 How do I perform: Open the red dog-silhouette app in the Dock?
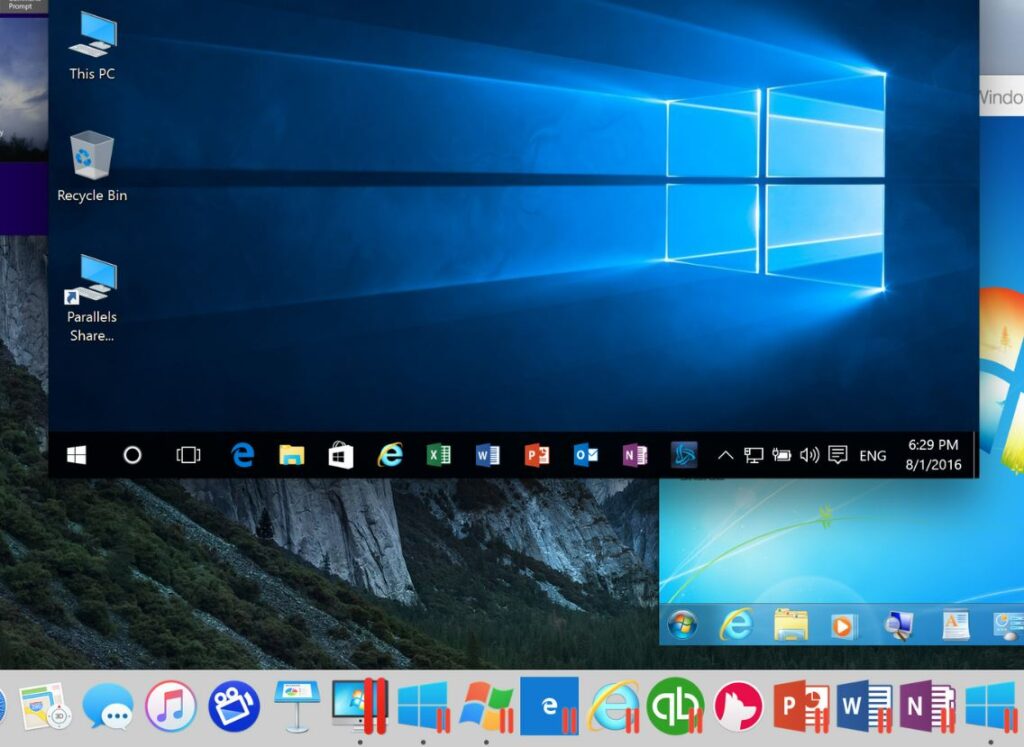coord(739,707)
